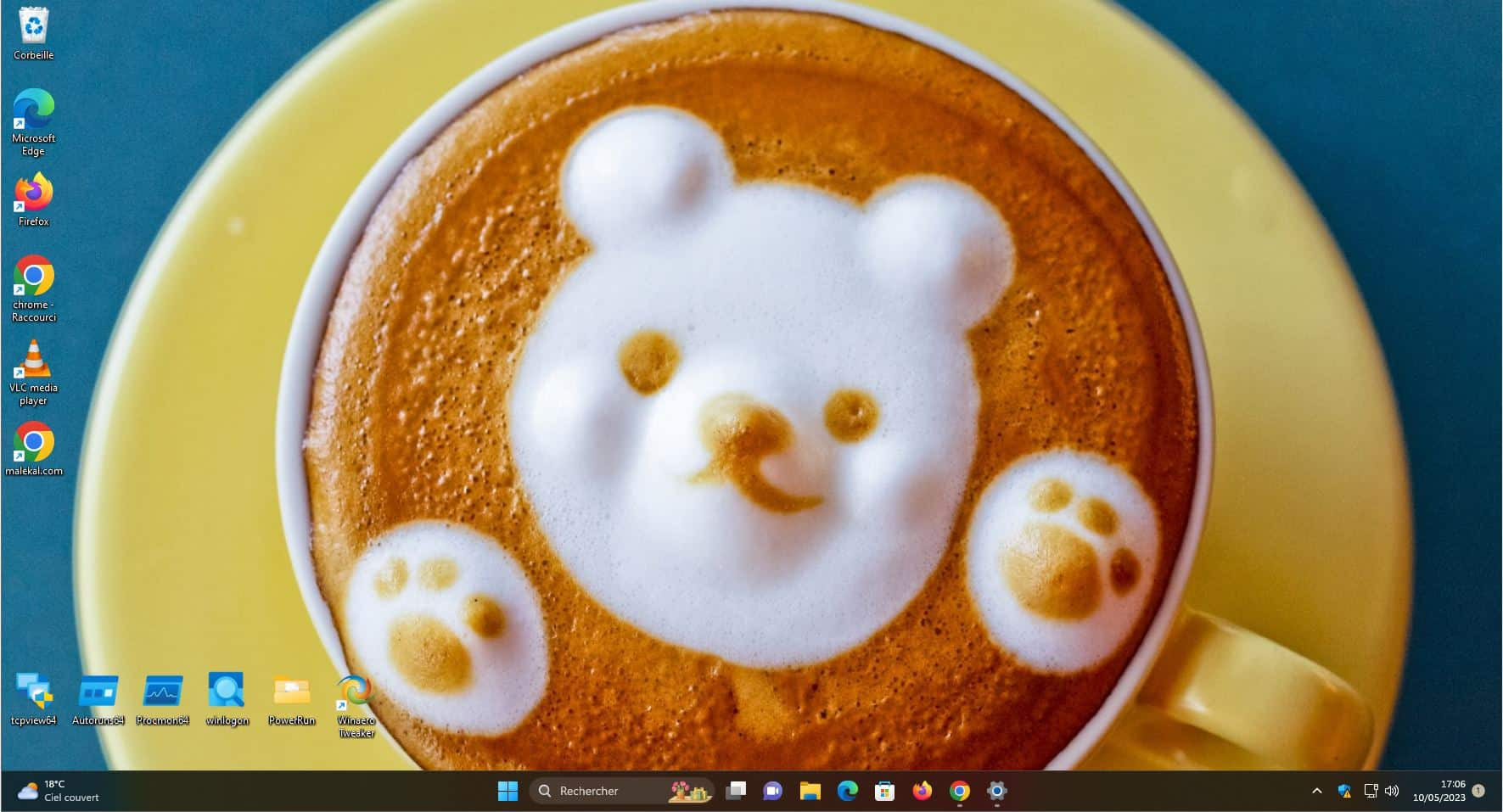
Task: Click the Rechercher taskbar search box
Action: coord(622,791)
